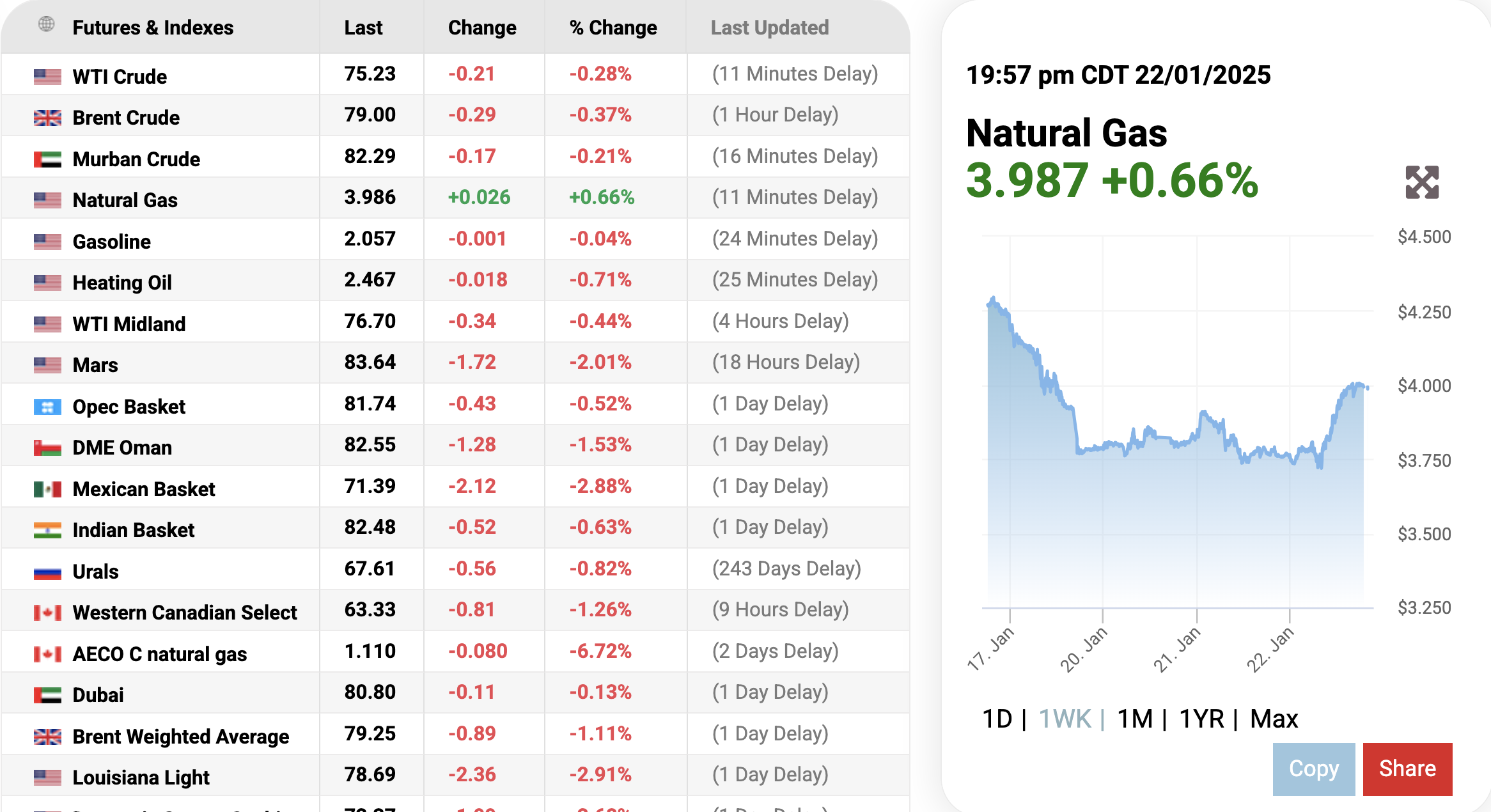1491x812 pixels.
Task: Open the AECO C natural gas link
Action: coord(160,654)
